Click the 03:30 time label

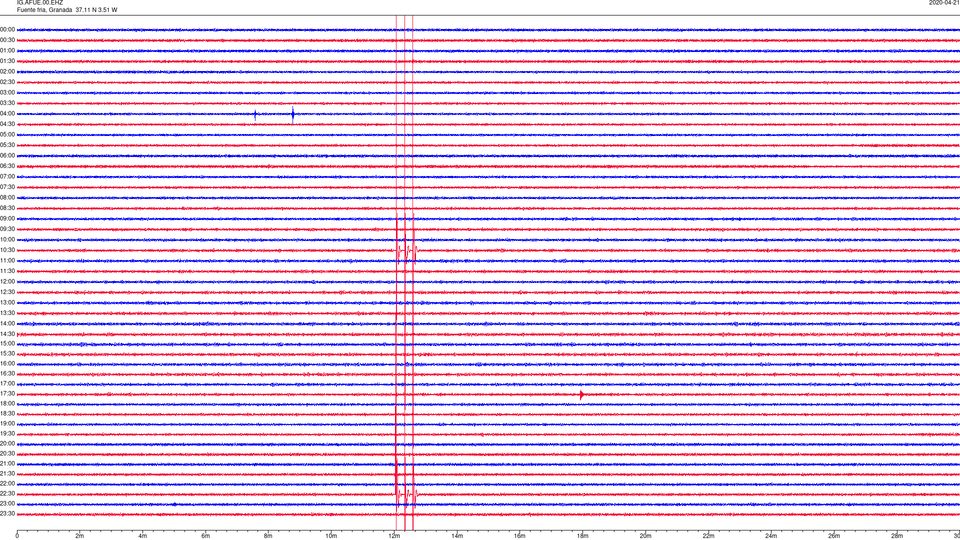[x=7, y=103]
